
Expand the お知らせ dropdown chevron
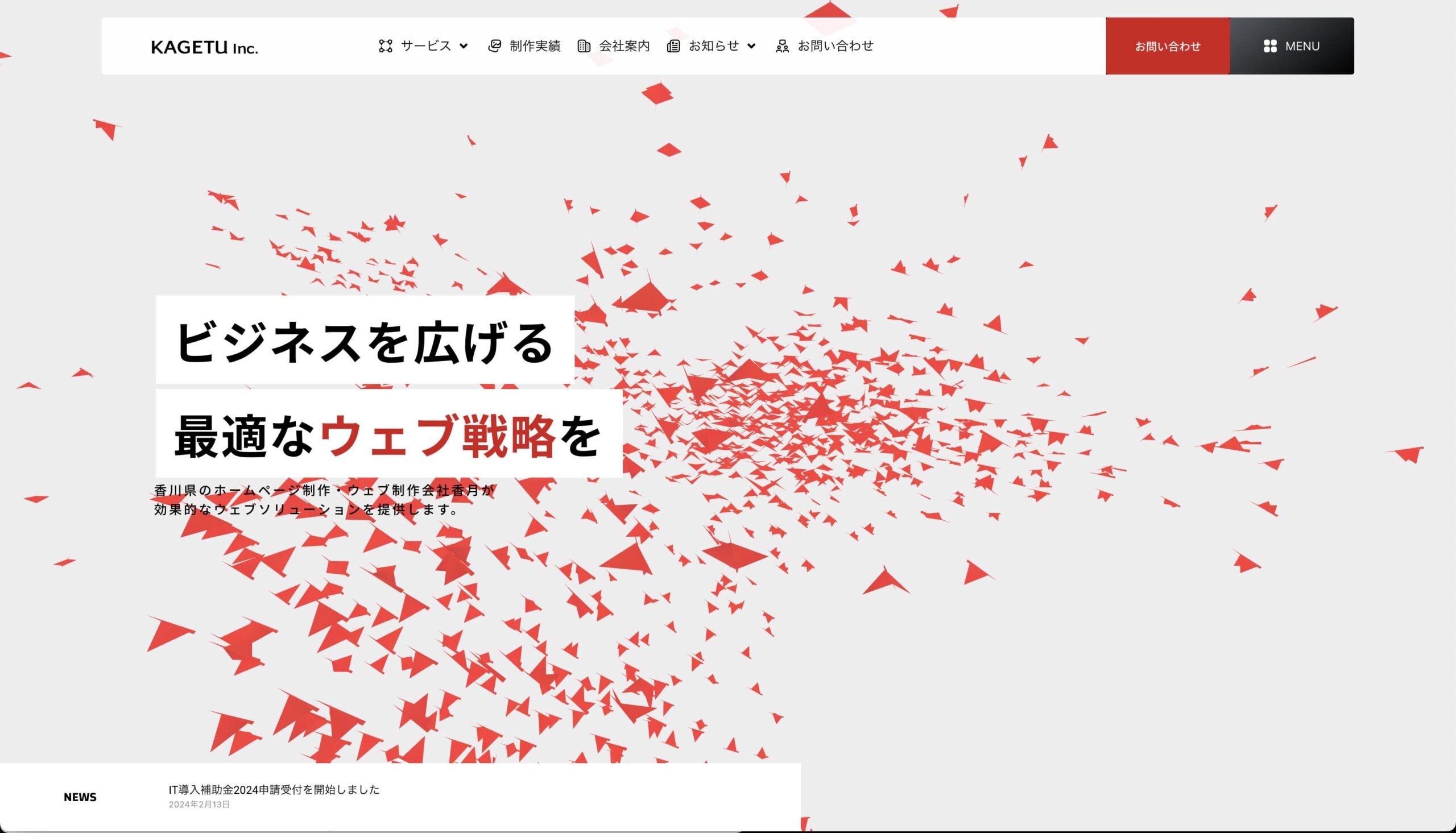click(x=752, y=47)
